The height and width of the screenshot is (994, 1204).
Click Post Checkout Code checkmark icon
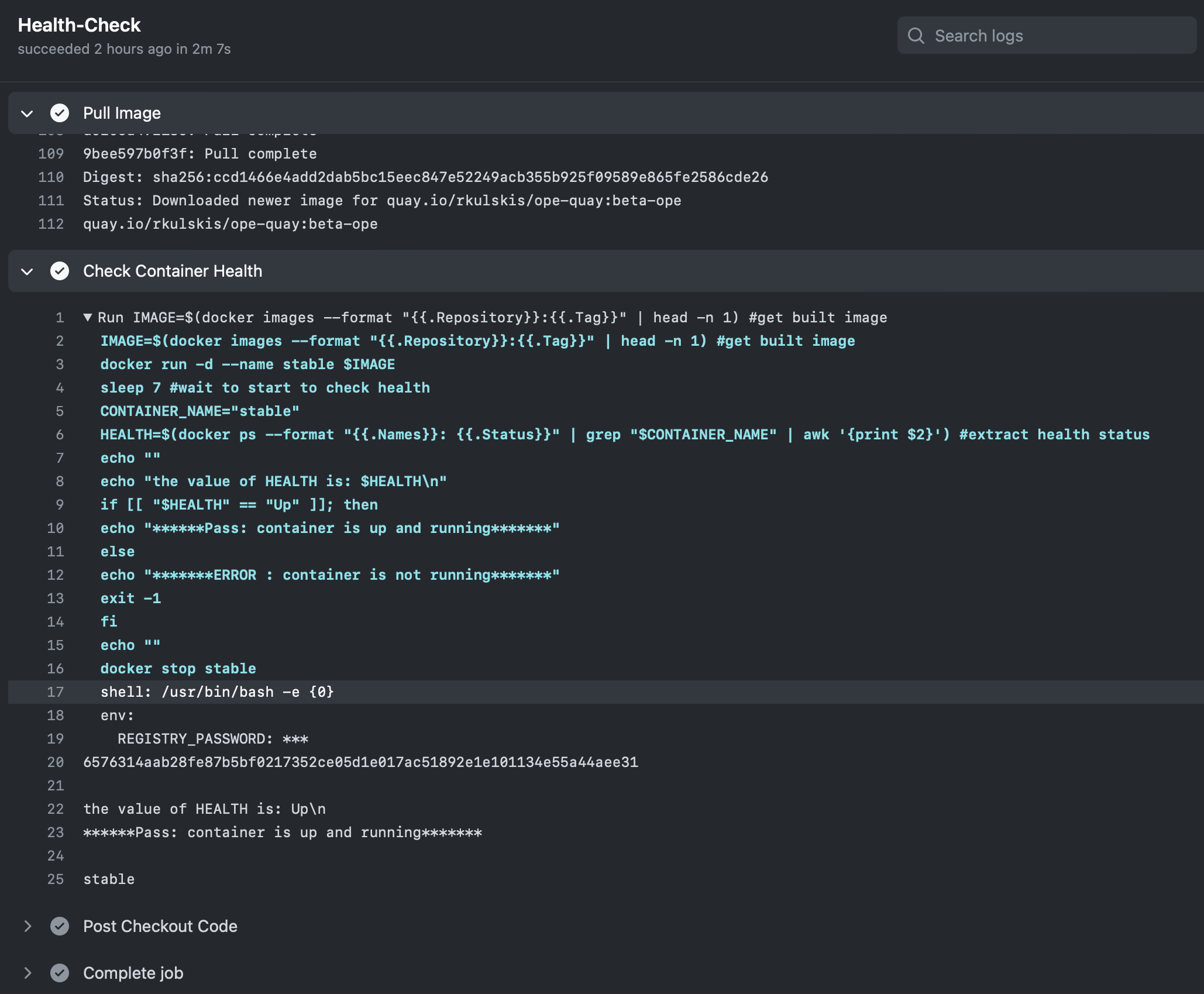click(x=60, y=926)
